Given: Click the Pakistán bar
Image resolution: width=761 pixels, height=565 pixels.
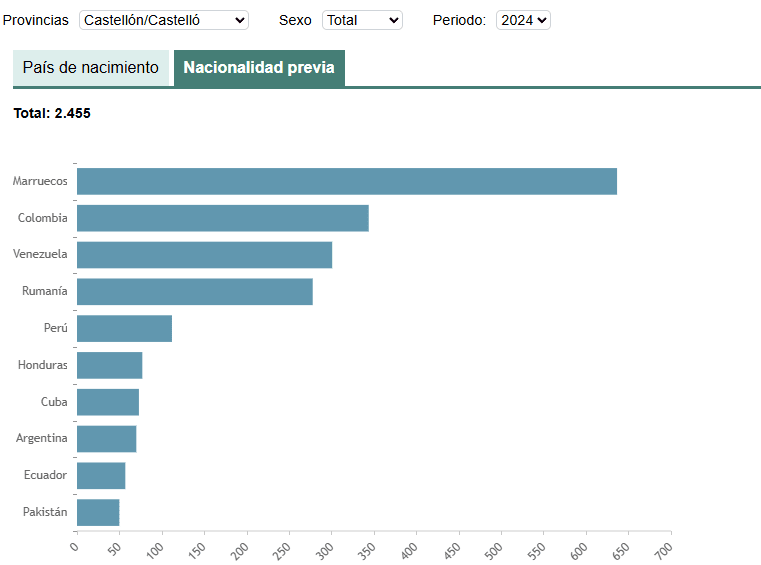Looking at the screenshot, I should pos(97,512).
